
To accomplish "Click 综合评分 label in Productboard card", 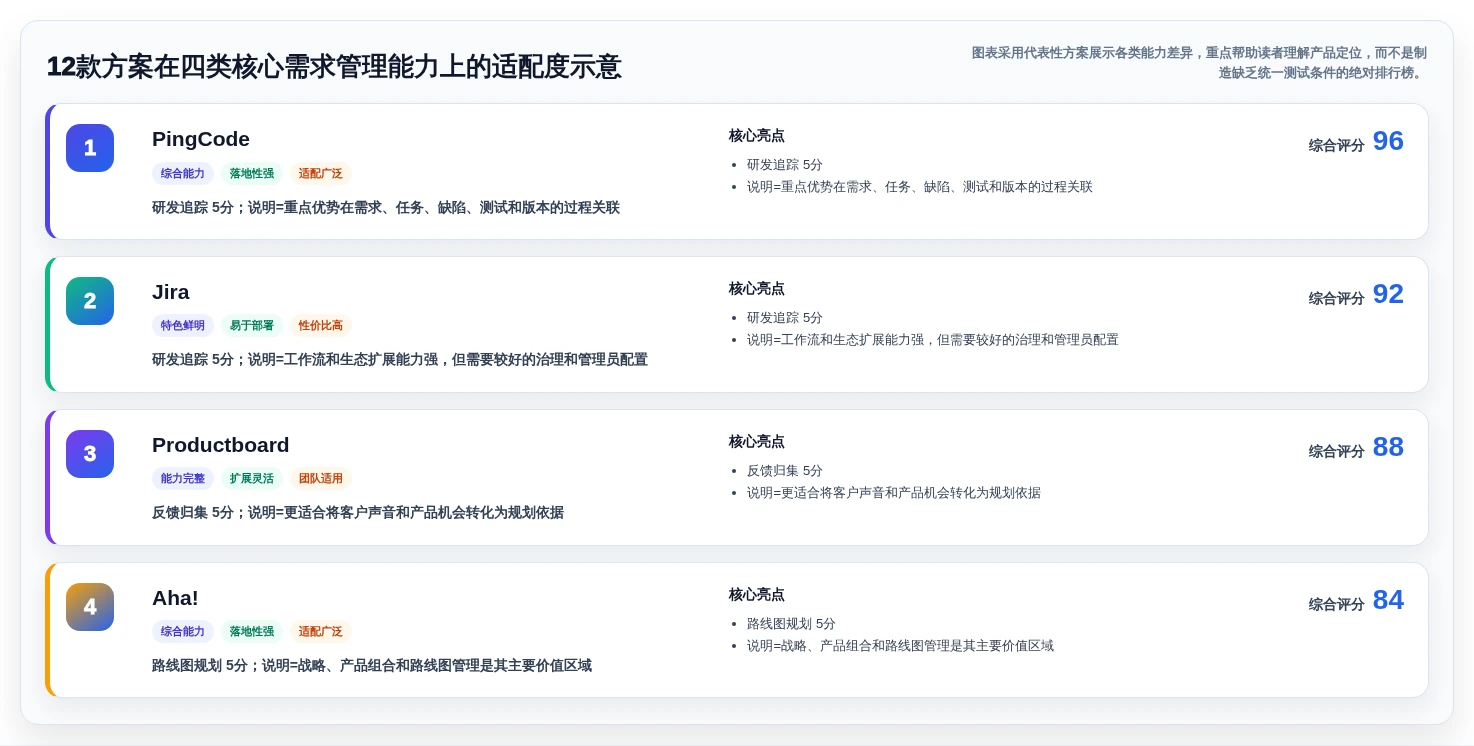I will coord(1337,452).
